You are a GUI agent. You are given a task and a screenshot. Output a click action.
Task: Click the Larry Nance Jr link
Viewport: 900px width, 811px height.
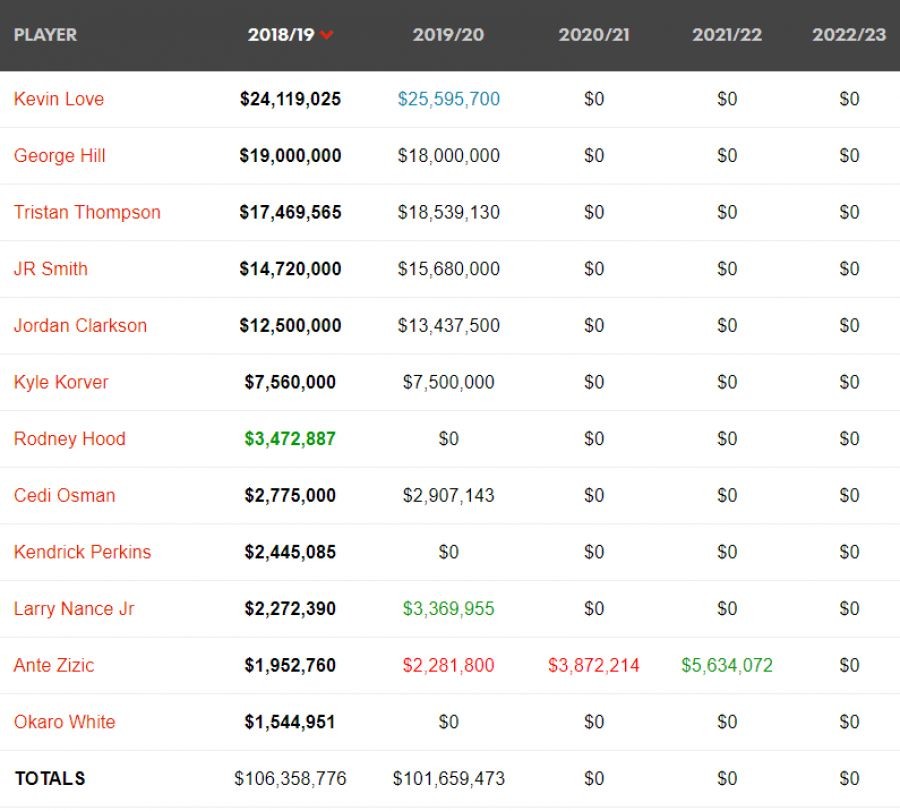(x=74, y=608)
